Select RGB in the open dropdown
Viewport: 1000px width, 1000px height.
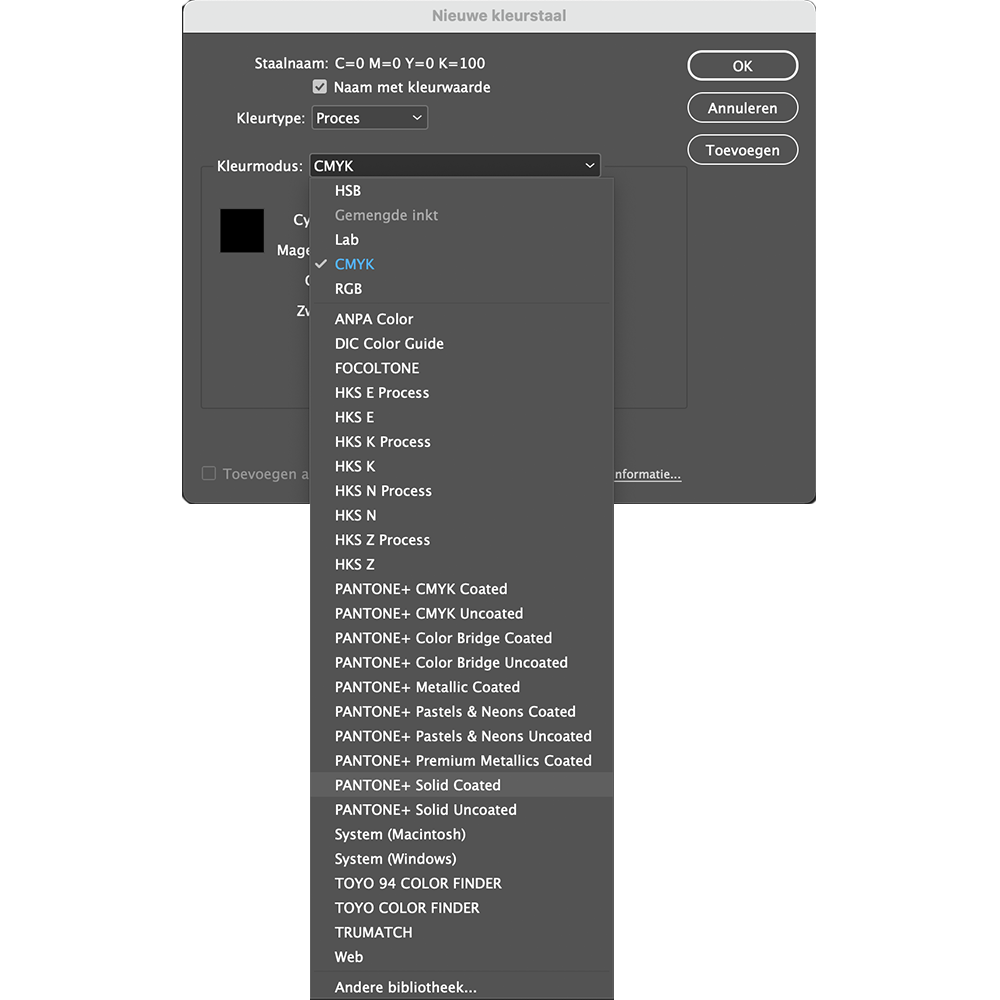tap(348, 288)
